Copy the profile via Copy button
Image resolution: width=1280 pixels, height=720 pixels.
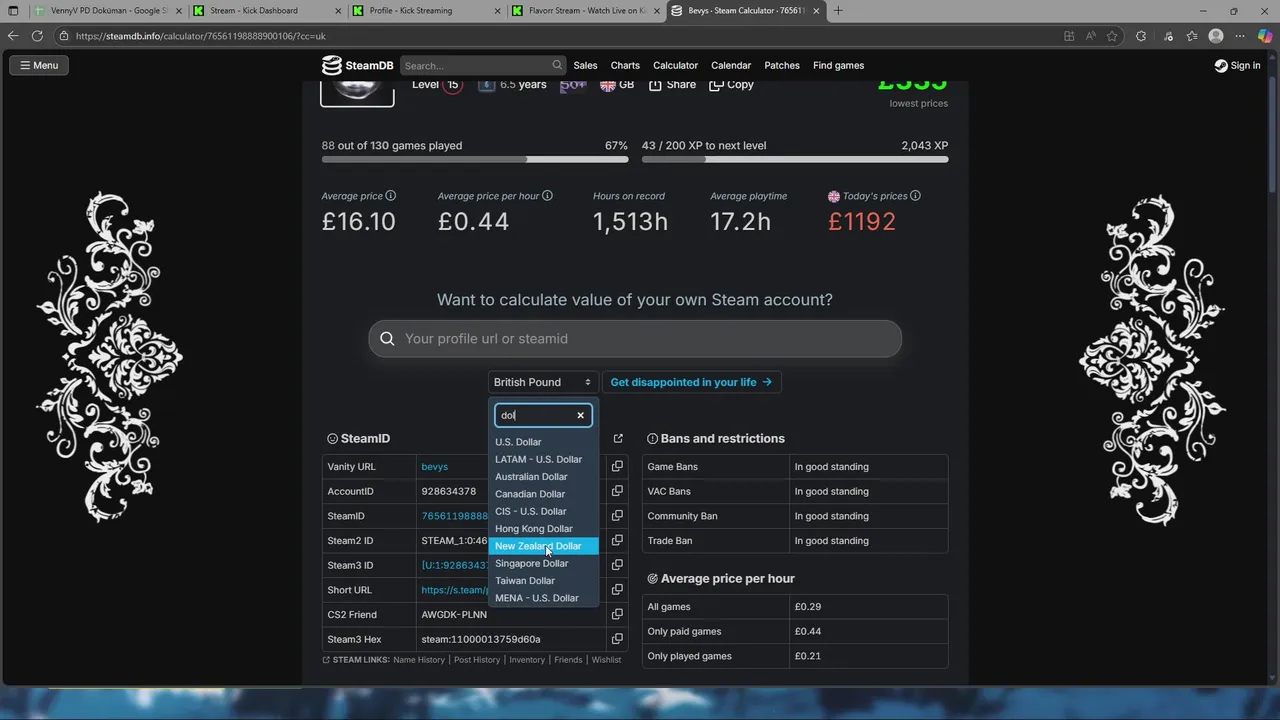coord(731,85)
